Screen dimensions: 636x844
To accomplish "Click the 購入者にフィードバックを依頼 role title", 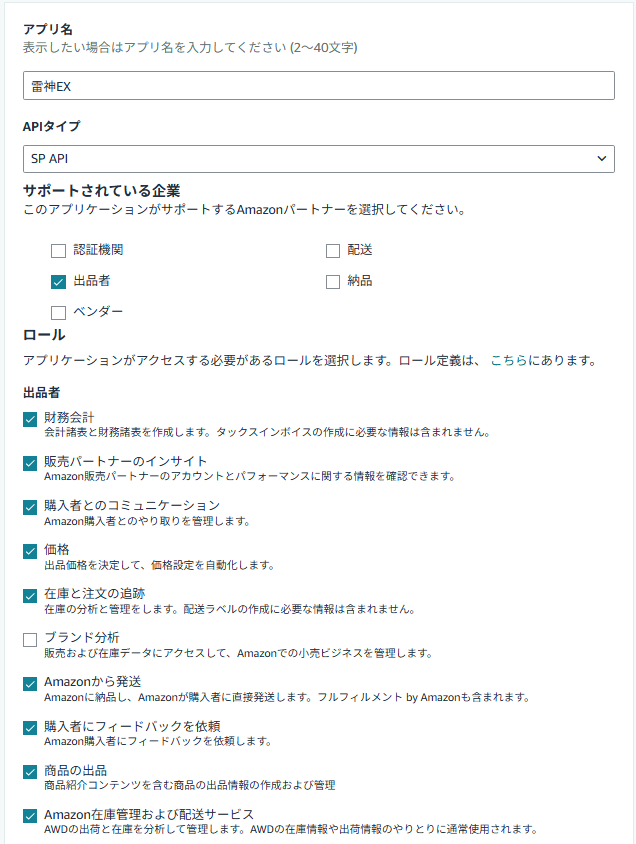I will tap(132, 726).
